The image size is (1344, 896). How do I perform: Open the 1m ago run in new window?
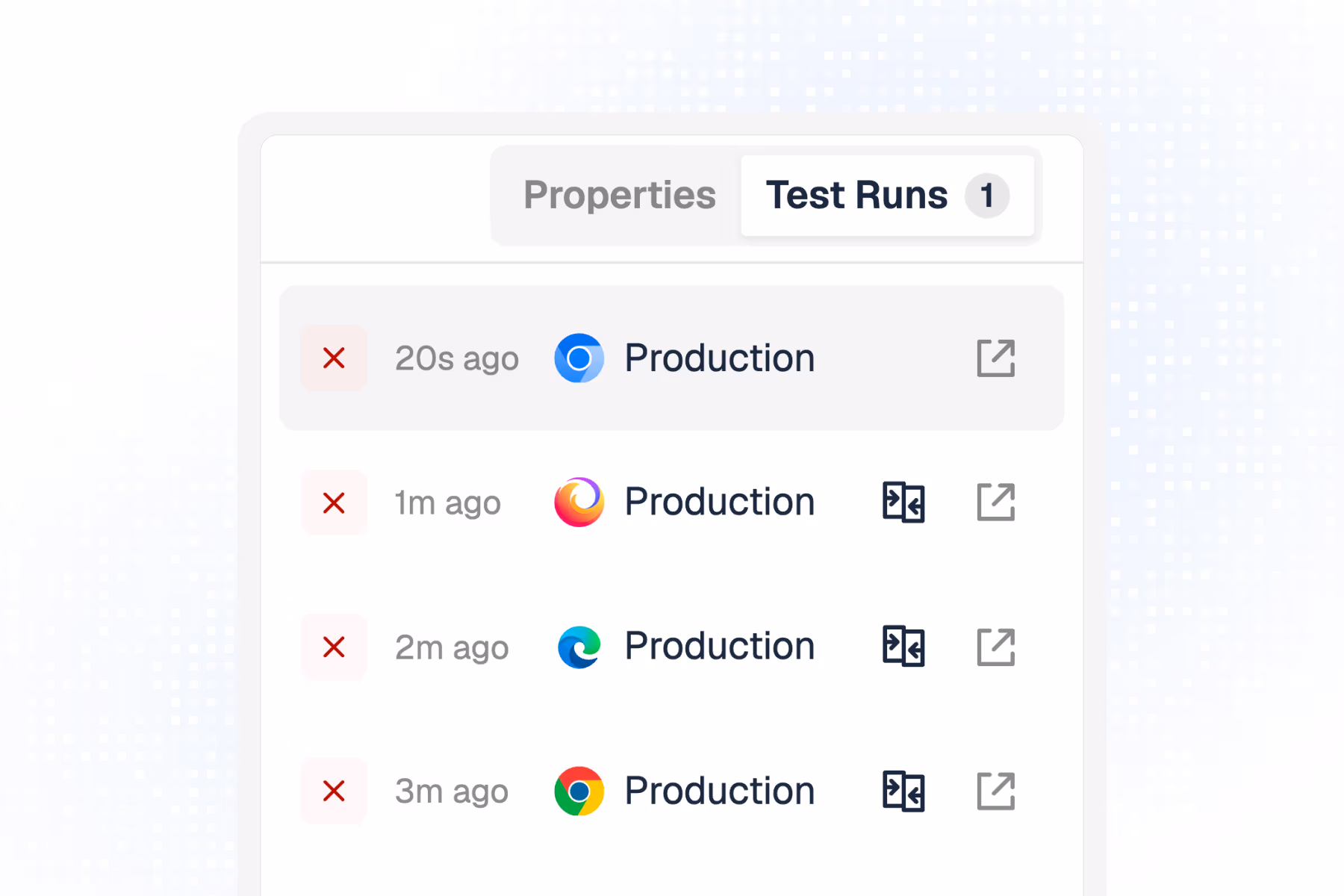coord(996,503)
